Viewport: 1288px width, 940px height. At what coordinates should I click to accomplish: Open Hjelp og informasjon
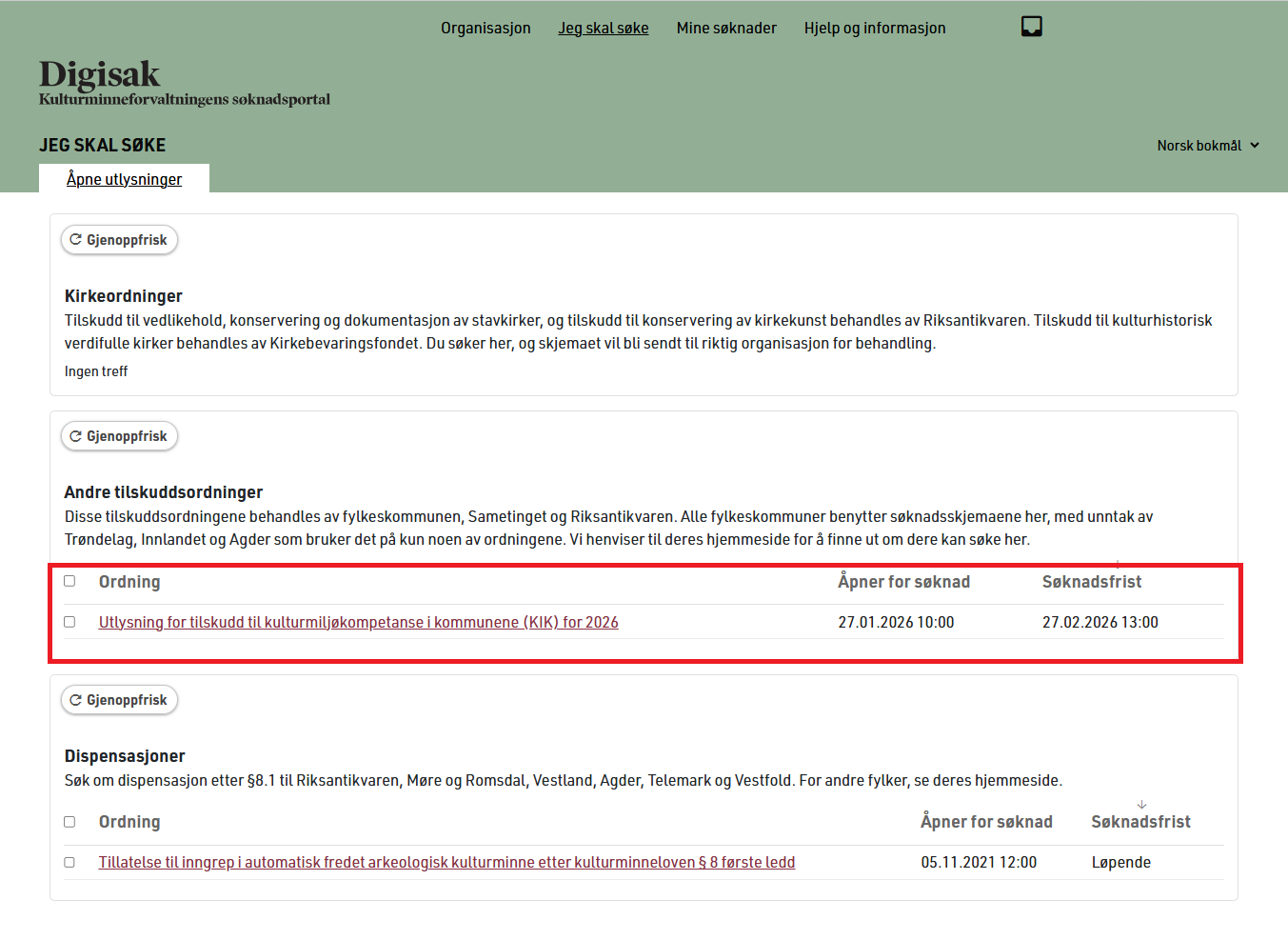coord(874,28)
